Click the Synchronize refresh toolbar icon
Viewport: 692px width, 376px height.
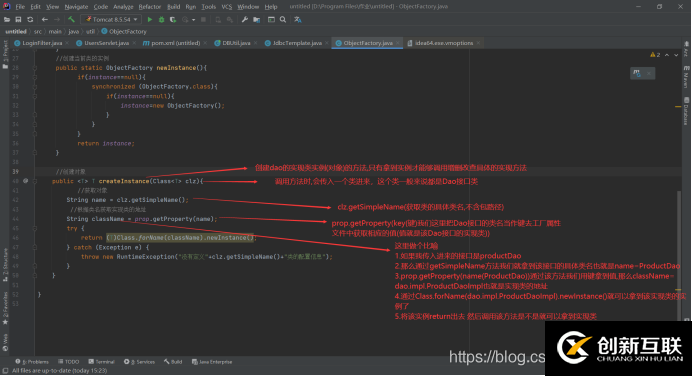(30, 19)
